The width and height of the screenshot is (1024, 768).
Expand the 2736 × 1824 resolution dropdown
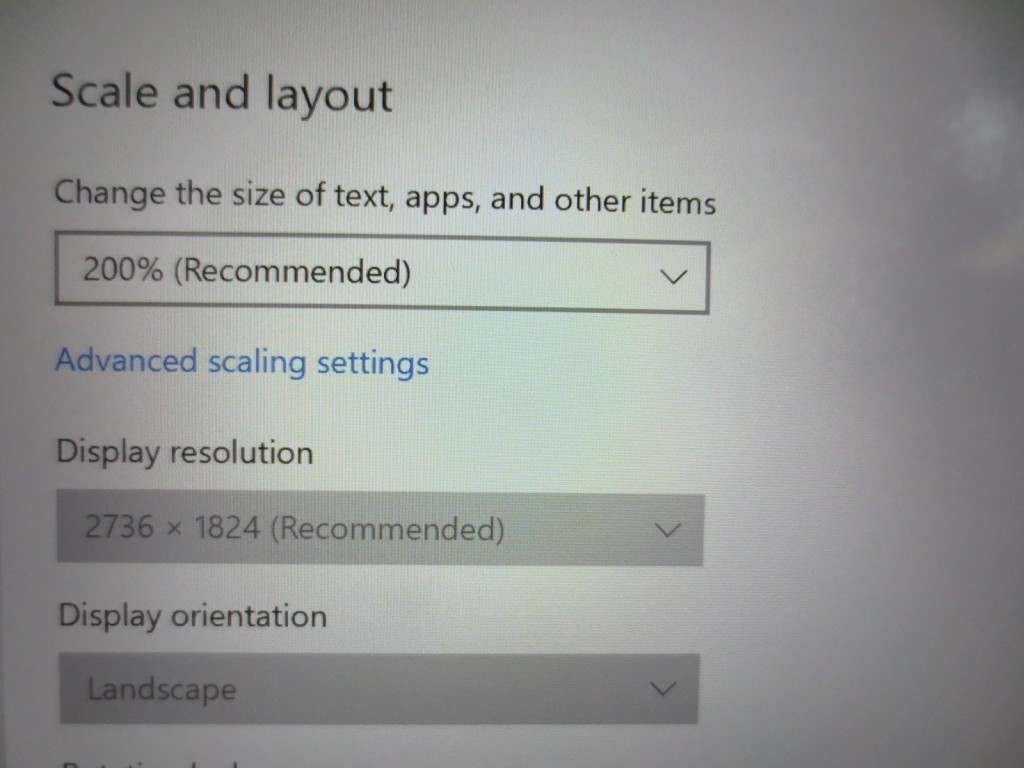(381, 528)
